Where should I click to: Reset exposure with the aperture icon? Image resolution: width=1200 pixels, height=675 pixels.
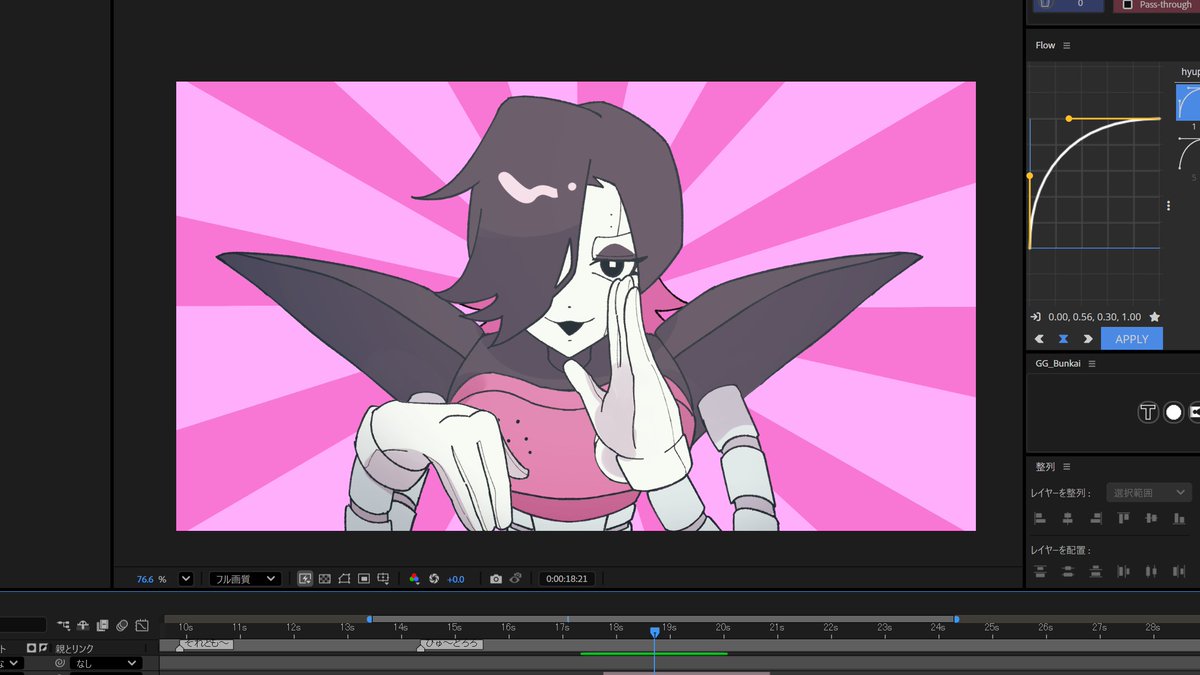(x=434, y=578)
